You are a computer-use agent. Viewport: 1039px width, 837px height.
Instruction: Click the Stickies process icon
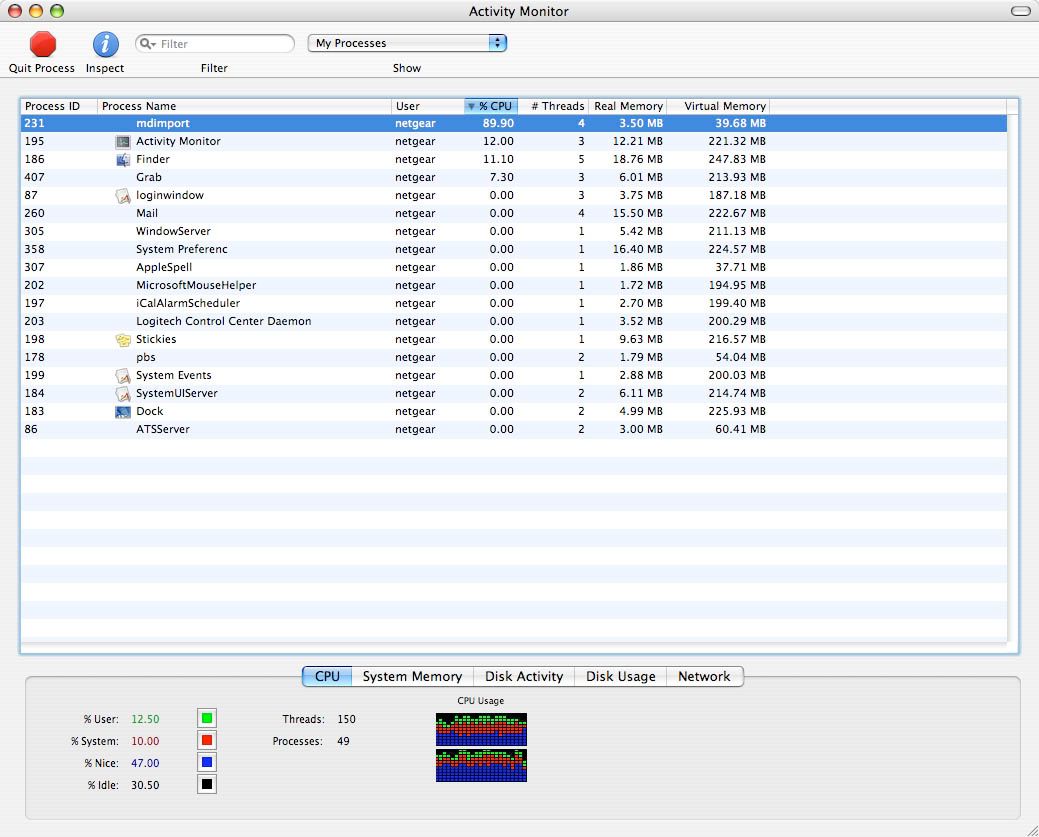click(123, 339)
